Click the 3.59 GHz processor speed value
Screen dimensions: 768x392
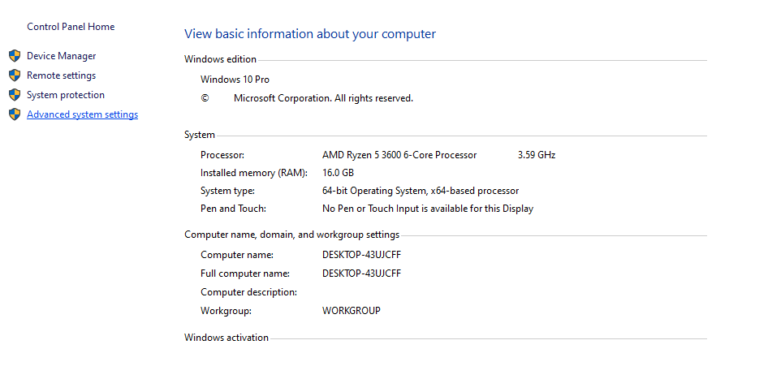pyautogui.click(x=536, y=155)
